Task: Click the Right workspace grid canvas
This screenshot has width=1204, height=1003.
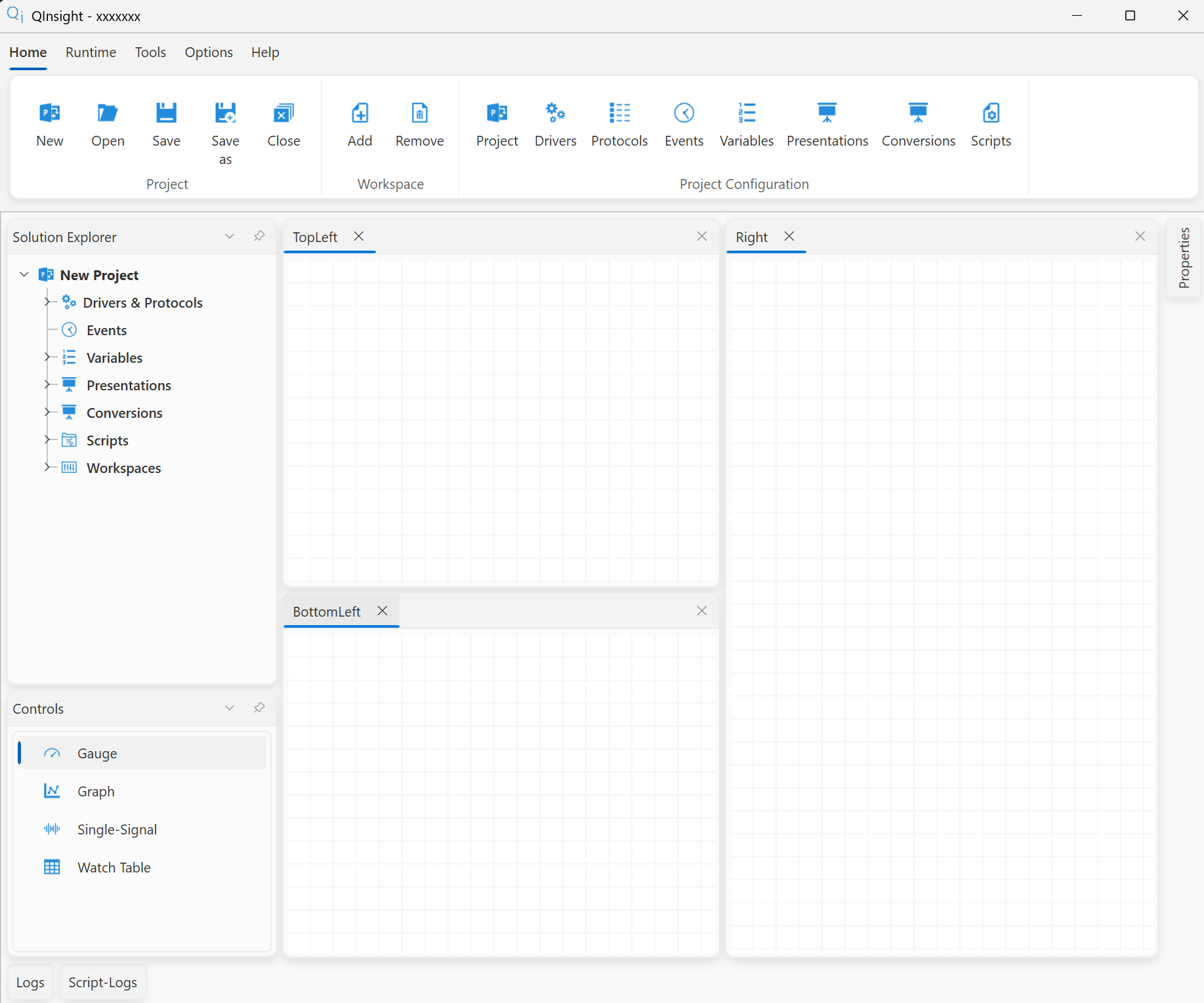Action: [942, 607]
